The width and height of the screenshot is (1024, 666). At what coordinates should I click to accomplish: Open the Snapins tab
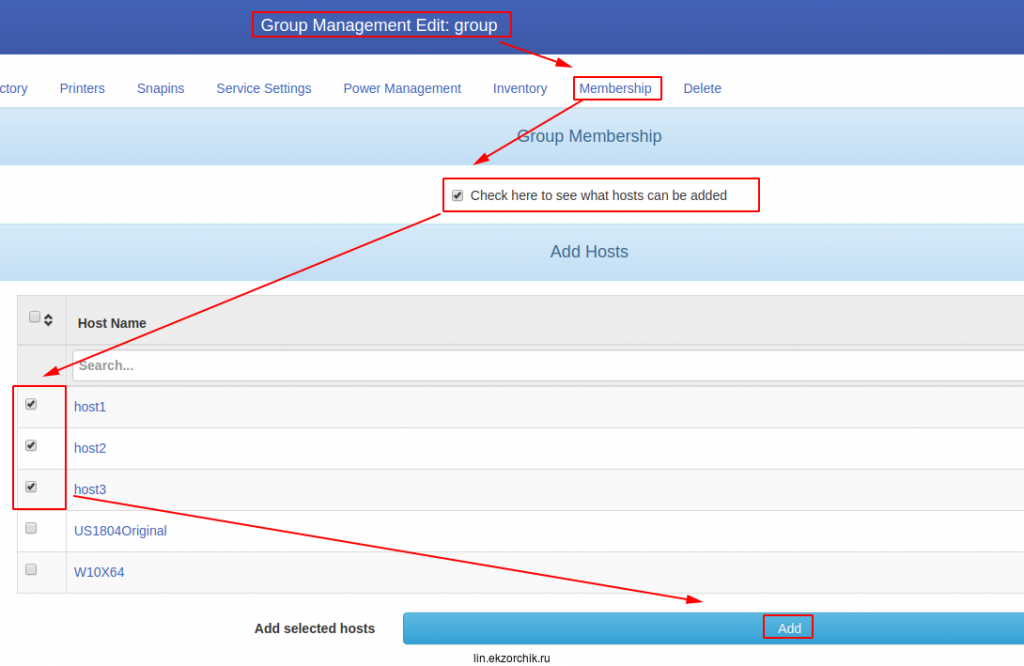tap(160, 88)
